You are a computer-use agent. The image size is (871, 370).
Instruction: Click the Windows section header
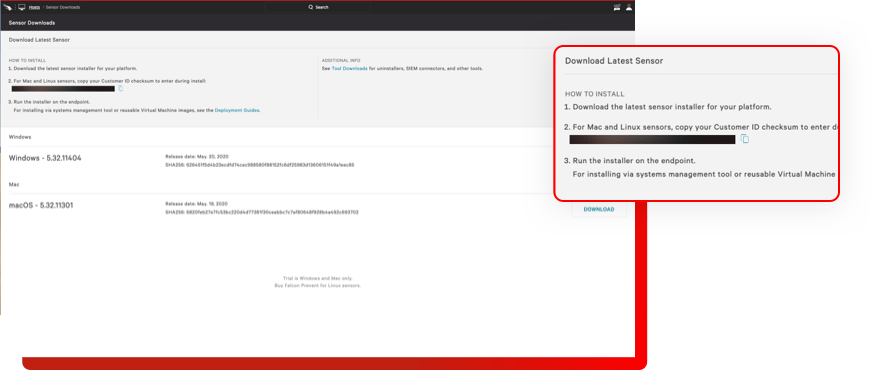[x=20, y=137]
